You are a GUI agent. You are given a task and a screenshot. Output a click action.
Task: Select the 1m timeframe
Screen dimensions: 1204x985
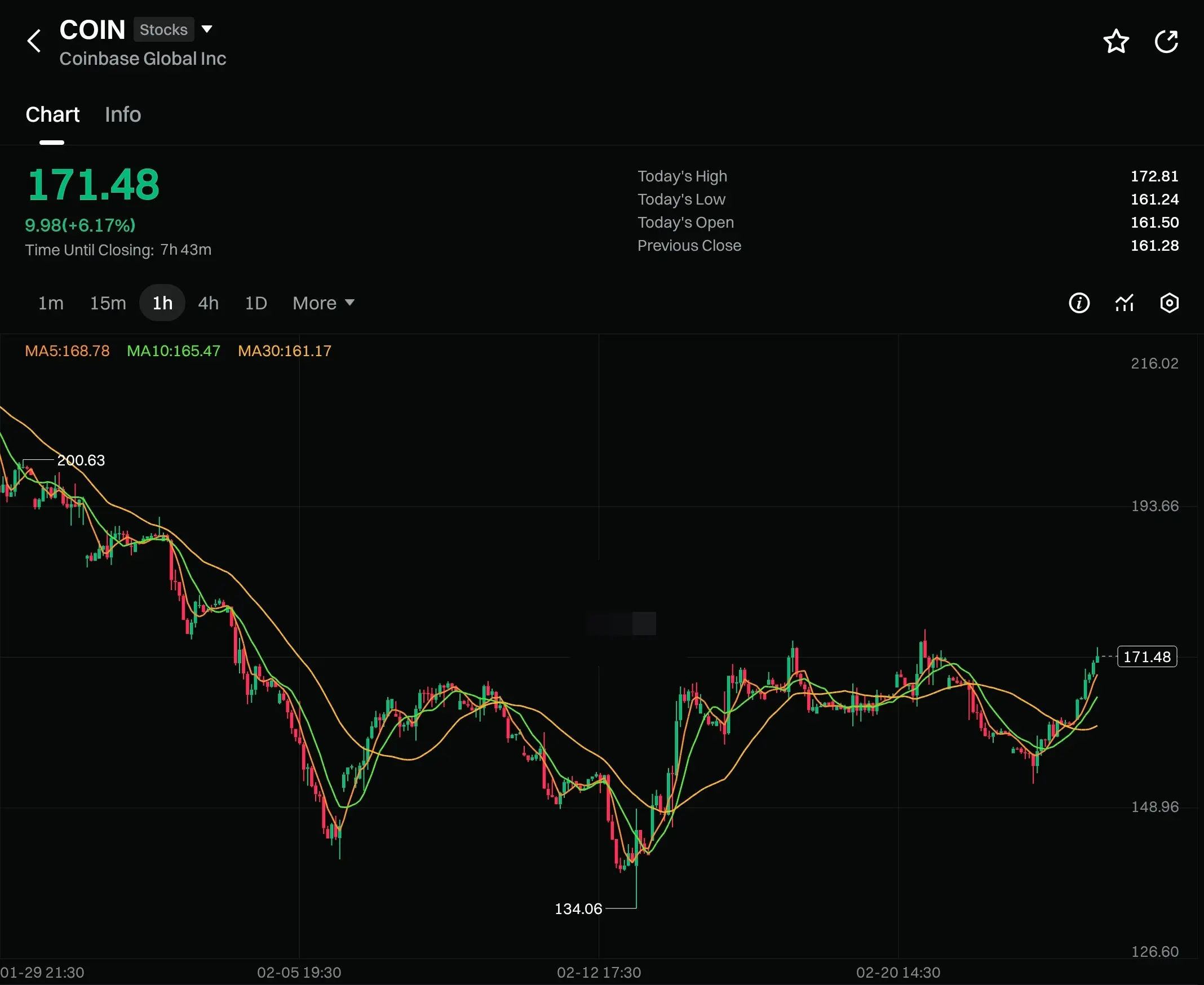(51, 303)
